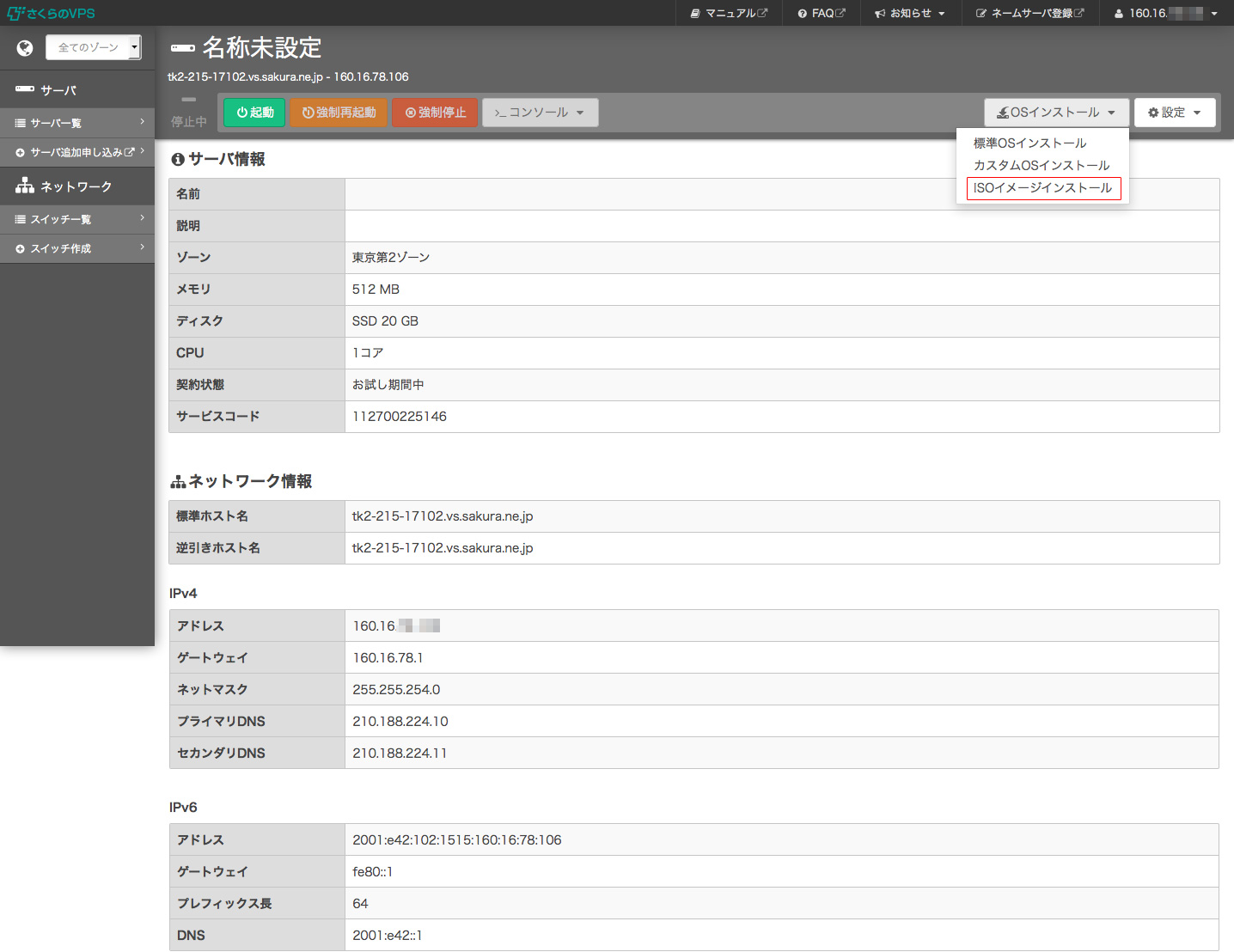Image resolution: width=1234 pixels, height=952 pixels.
Task: Click the ネットワーク sidebar section header
Action: point(77,186)
